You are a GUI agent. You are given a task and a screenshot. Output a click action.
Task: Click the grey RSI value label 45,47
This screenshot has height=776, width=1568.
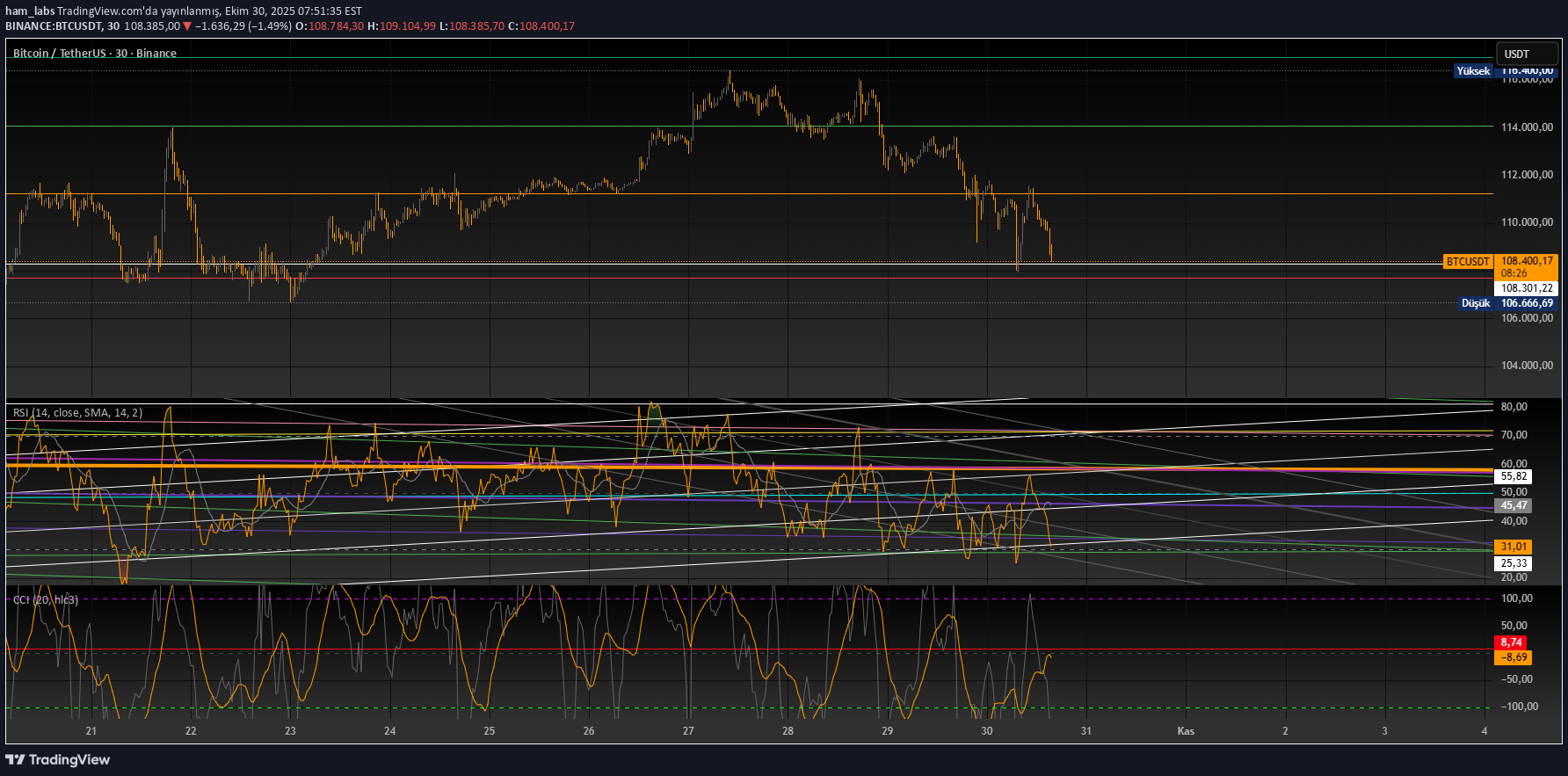1514,505
